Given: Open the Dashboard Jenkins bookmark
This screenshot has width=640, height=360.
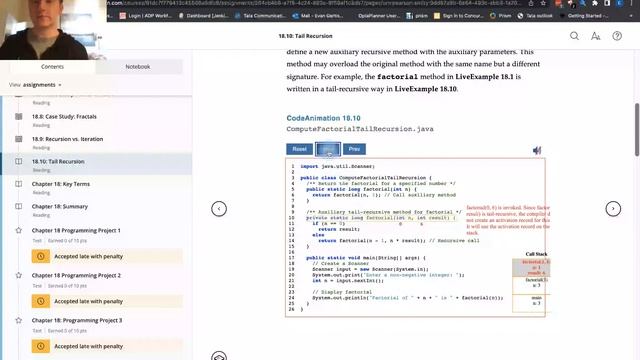Looking at the screenshot, I should pyautogui.click(x=204, y=16).
